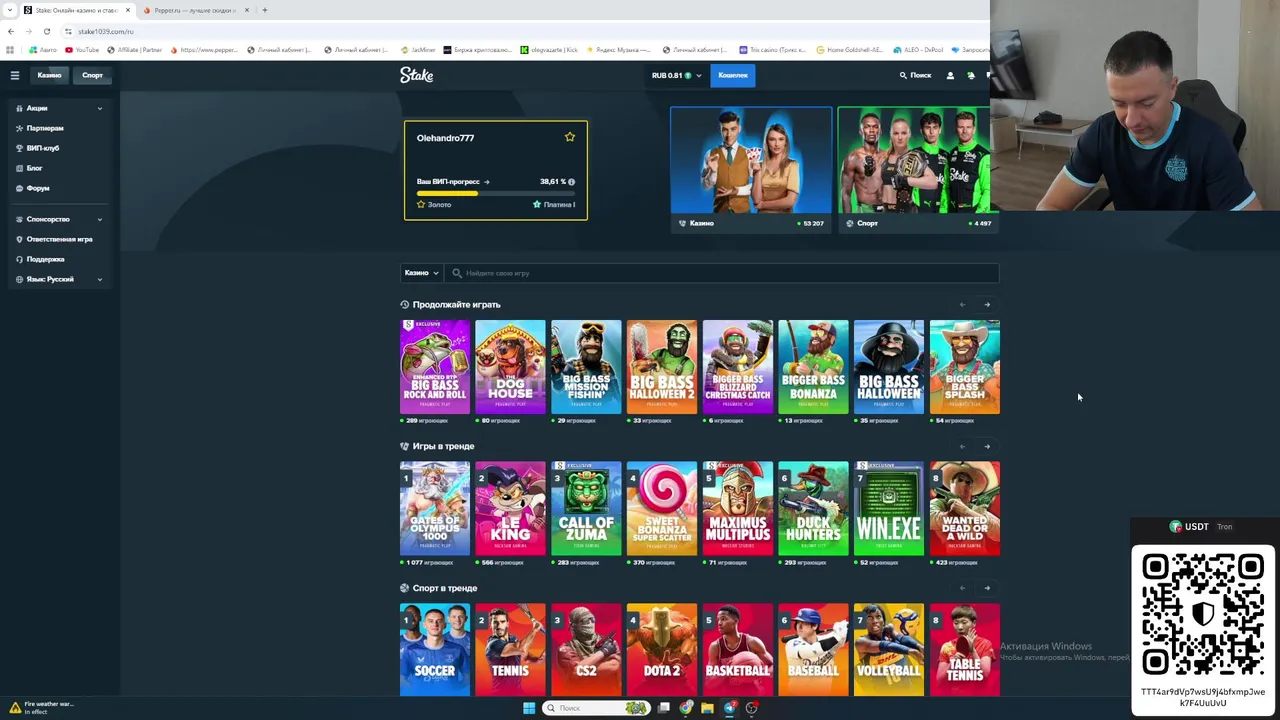Open Dota 2 sport tile
The image size is (1280, 720).
click(x=662, y=650)
